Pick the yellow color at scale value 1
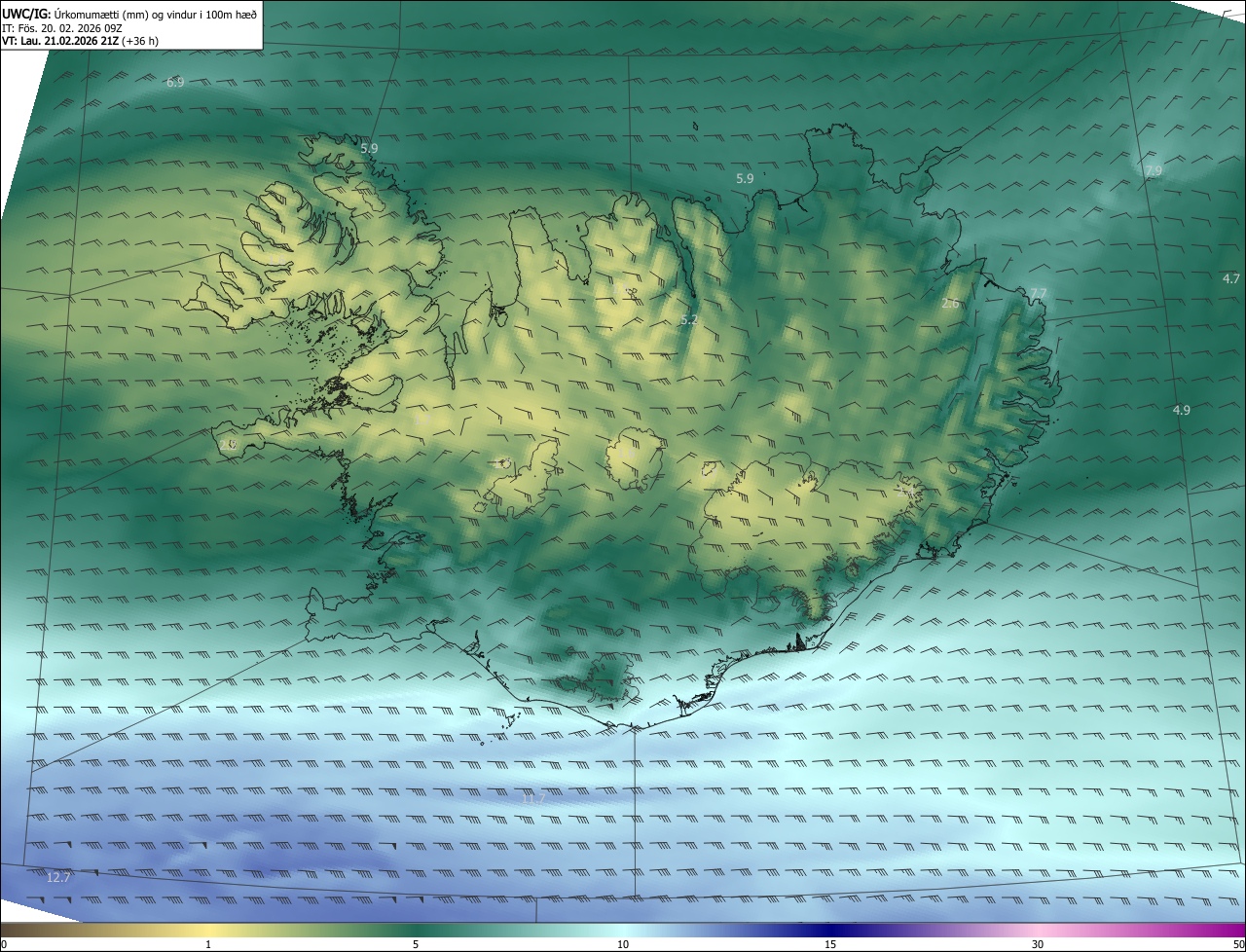Viewport: 1246px width, 952px height. (208, 930)
